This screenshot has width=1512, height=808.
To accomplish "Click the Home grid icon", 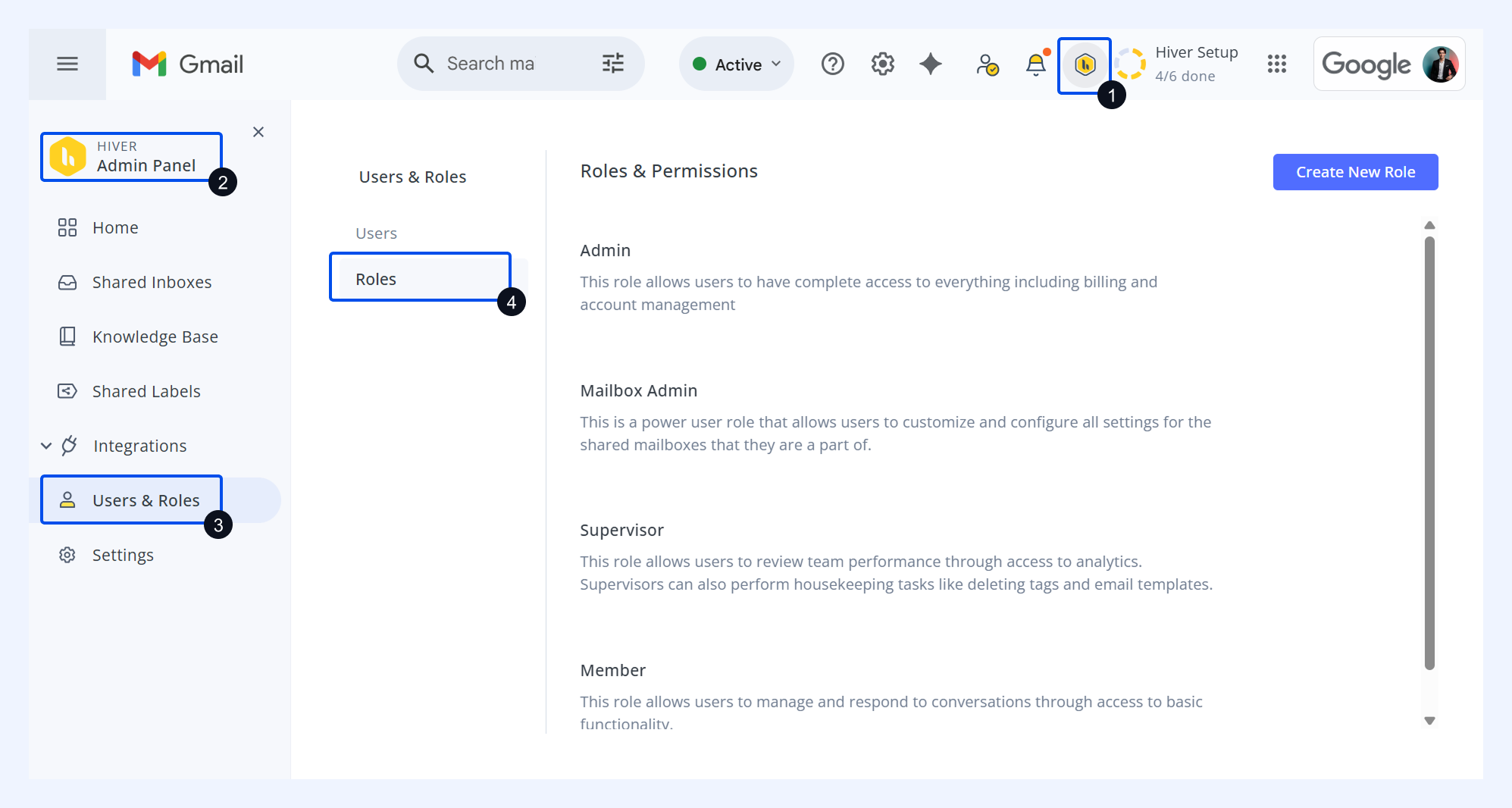I will tap(67, 227).
